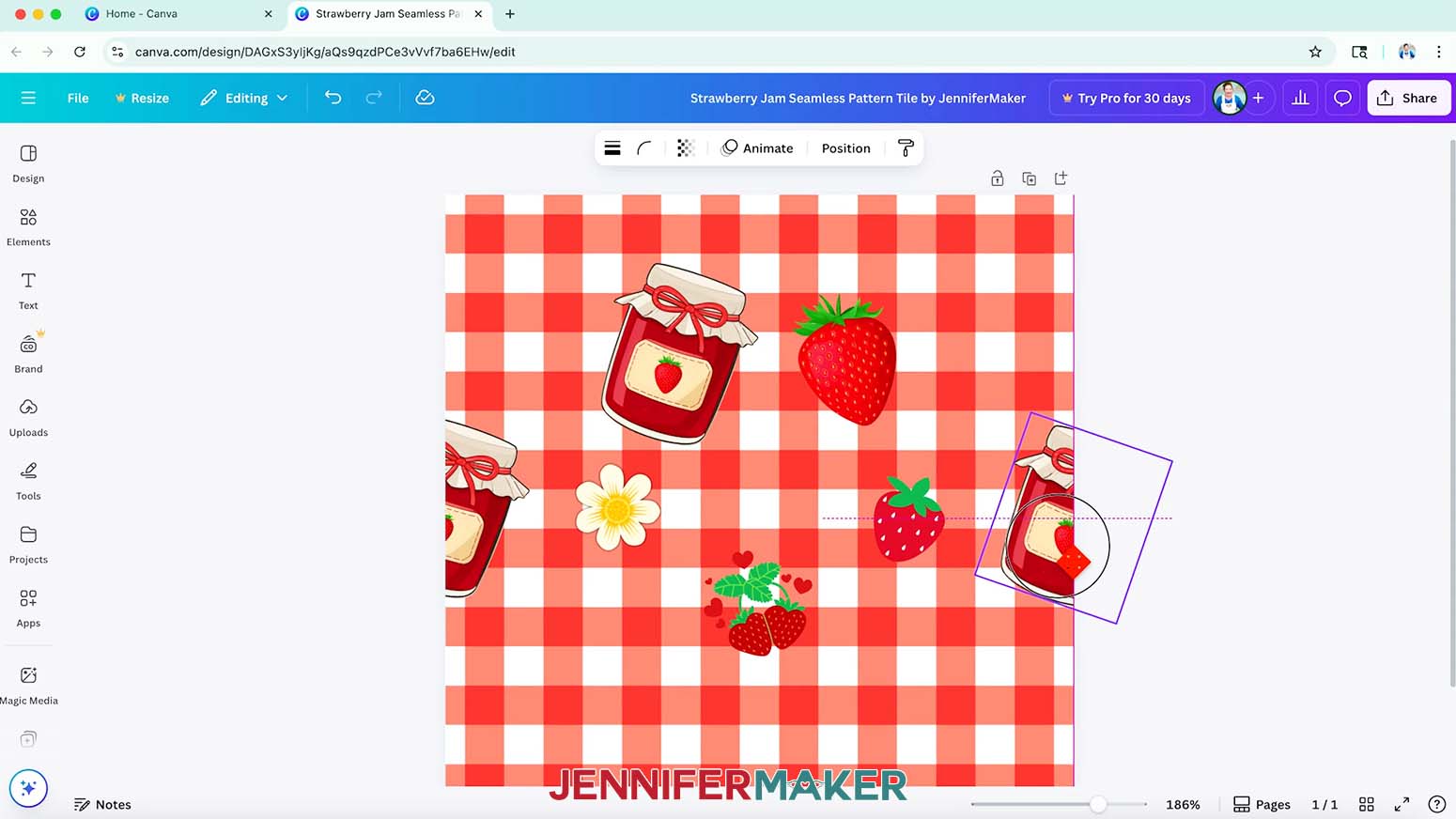
Task: Close the Strawberry Jam Seamless tab
Action: click(x=478, y=14)
